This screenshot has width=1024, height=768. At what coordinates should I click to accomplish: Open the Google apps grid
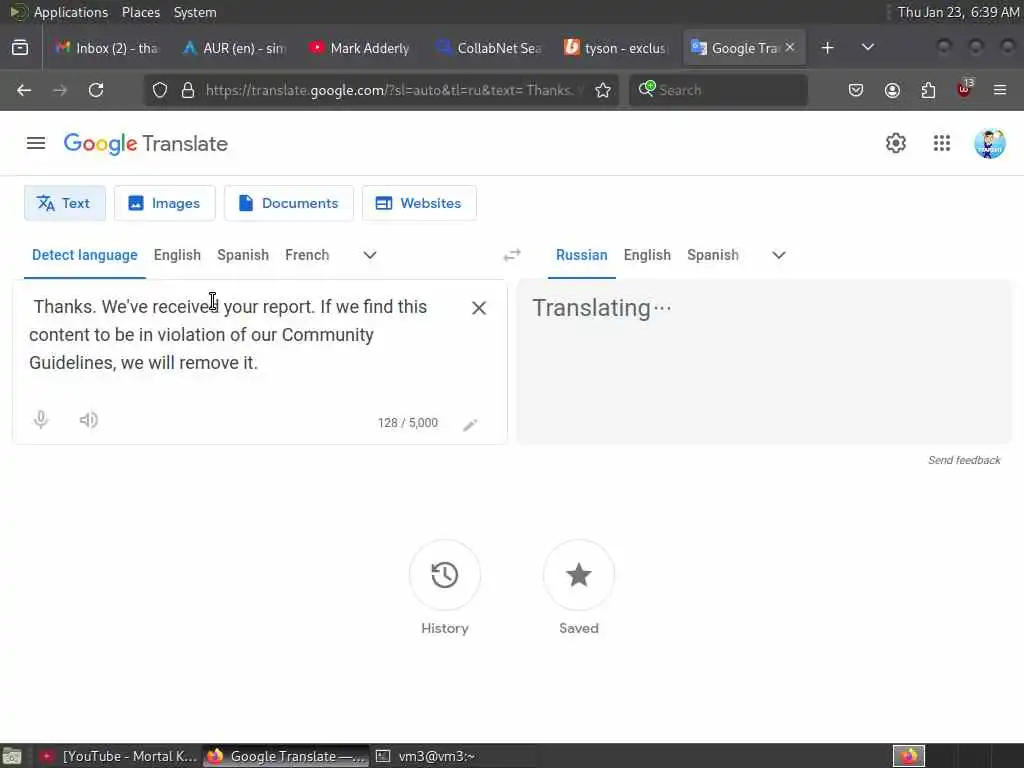point(942,143)
